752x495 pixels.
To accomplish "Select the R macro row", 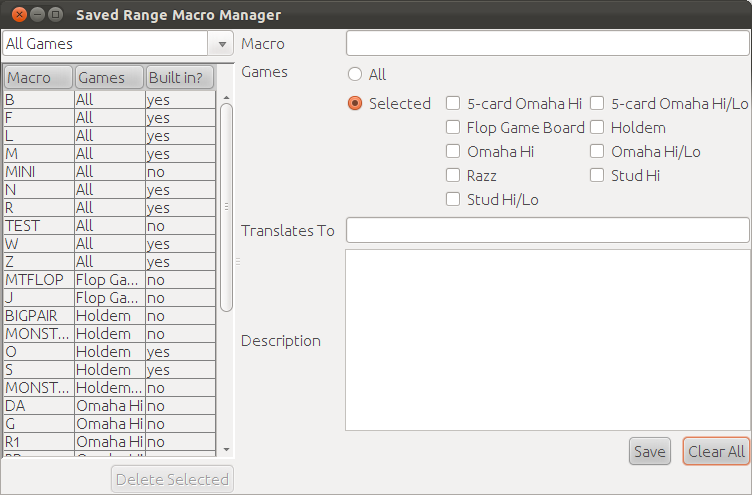I will point(110,208).
